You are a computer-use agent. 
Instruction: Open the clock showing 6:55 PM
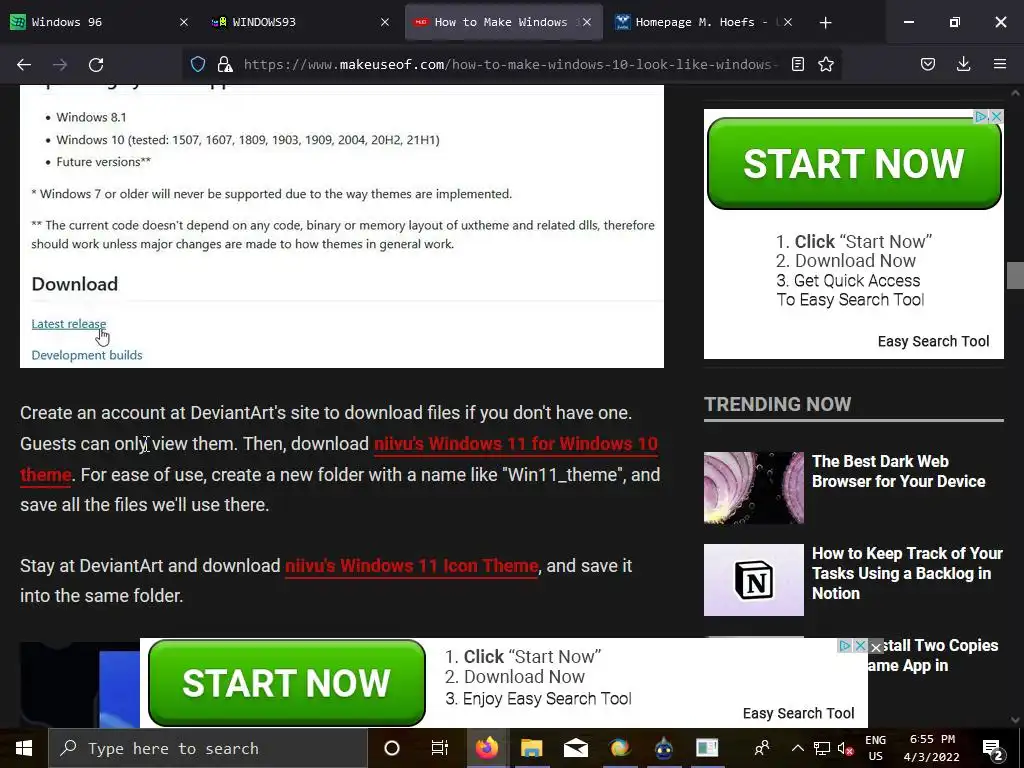pyautogui.click(x=932, y=748)
